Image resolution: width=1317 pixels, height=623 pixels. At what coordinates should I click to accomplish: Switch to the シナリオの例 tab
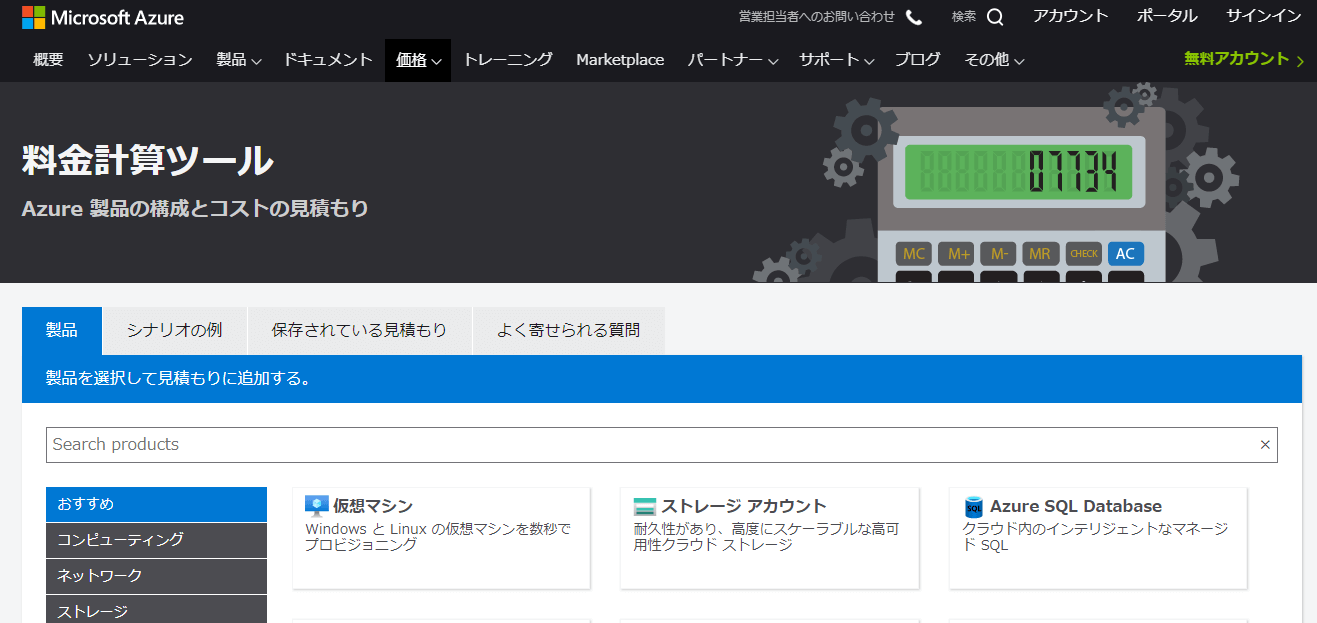(174, 330)
